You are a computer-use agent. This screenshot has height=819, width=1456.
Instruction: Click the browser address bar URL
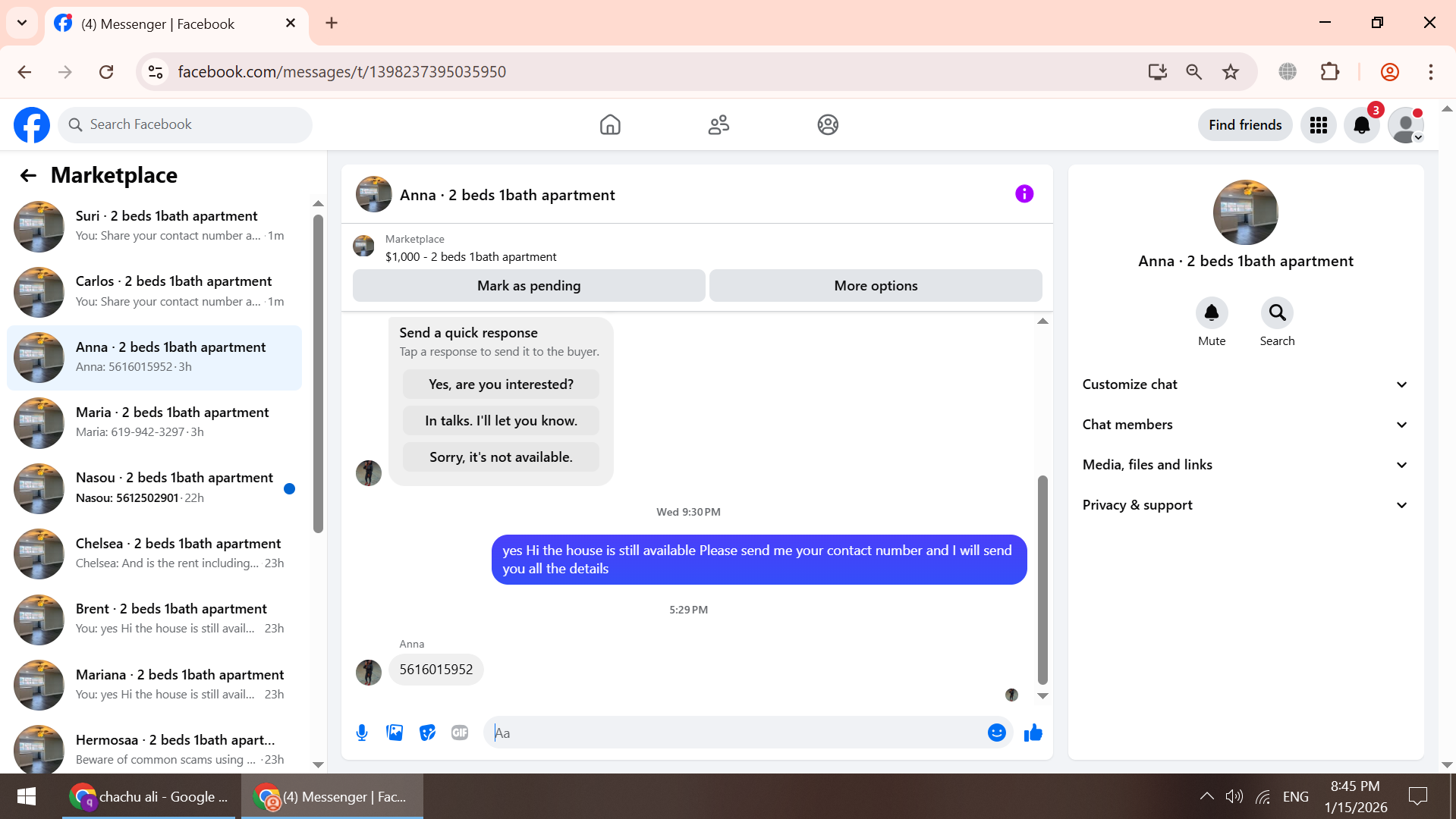point(341,72)
